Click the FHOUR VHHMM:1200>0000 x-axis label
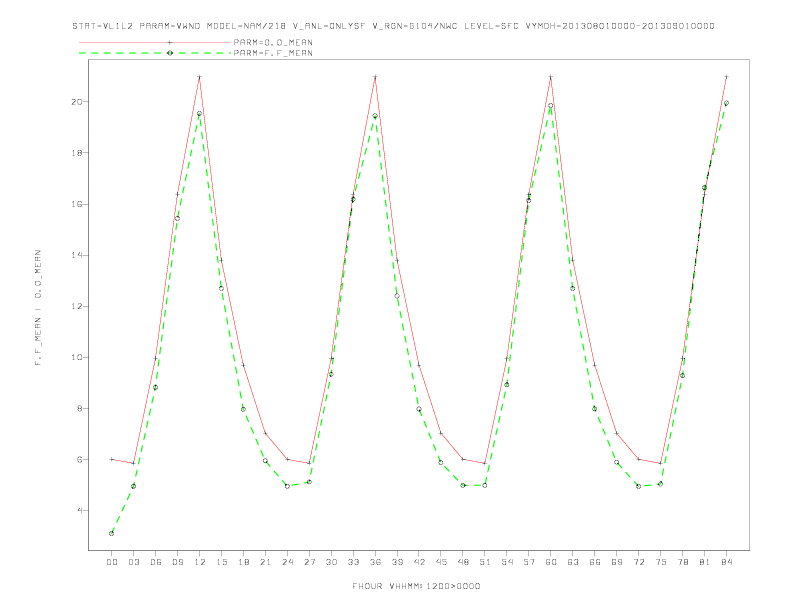 point(416,586)
